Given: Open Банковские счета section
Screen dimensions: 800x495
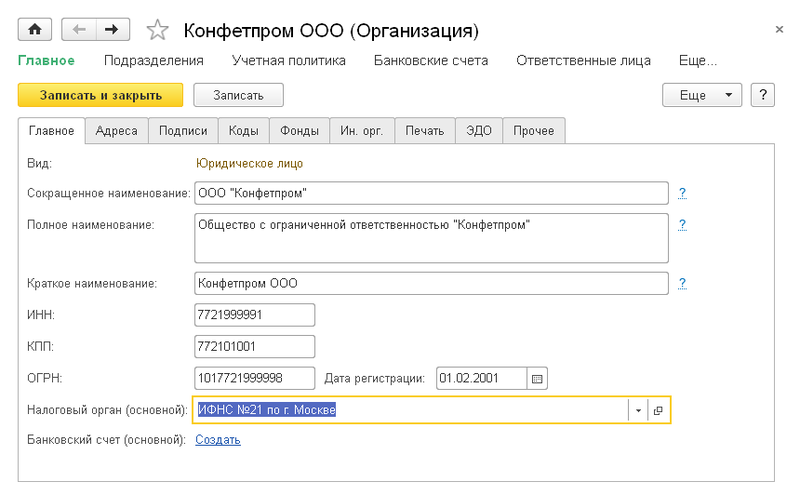Looking at the screenshot, I should [x=431, y=60].
